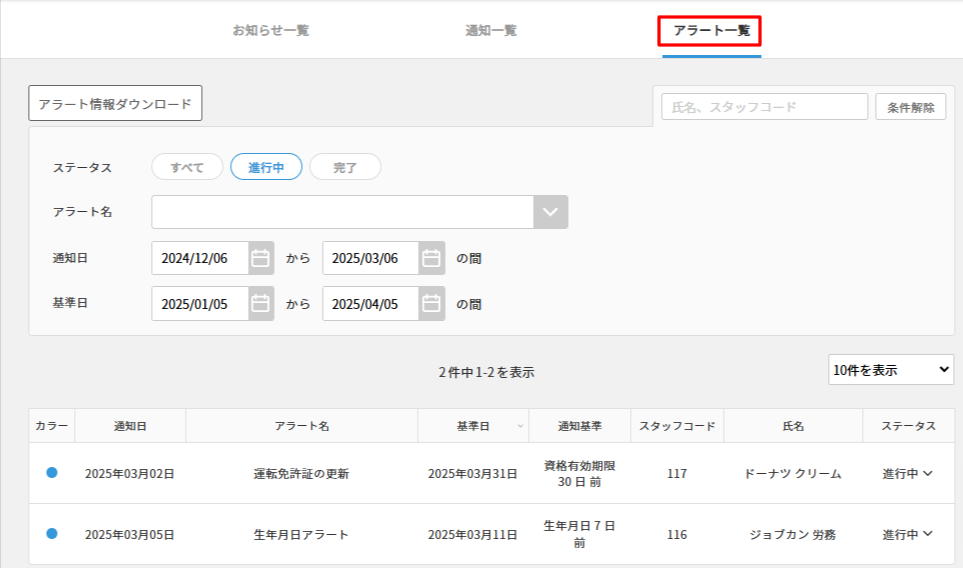
Task: Select the 進行中 status filter
Action: 266,168
